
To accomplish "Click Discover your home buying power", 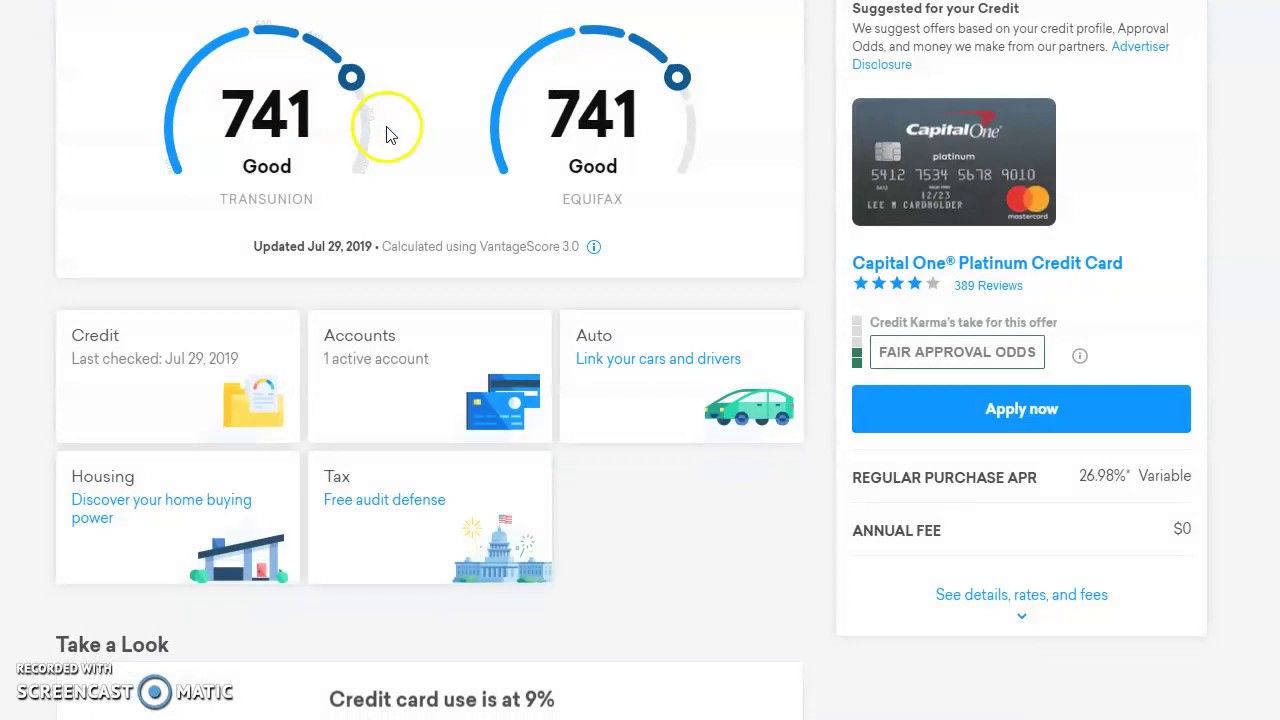I will (x=161, y=509).
